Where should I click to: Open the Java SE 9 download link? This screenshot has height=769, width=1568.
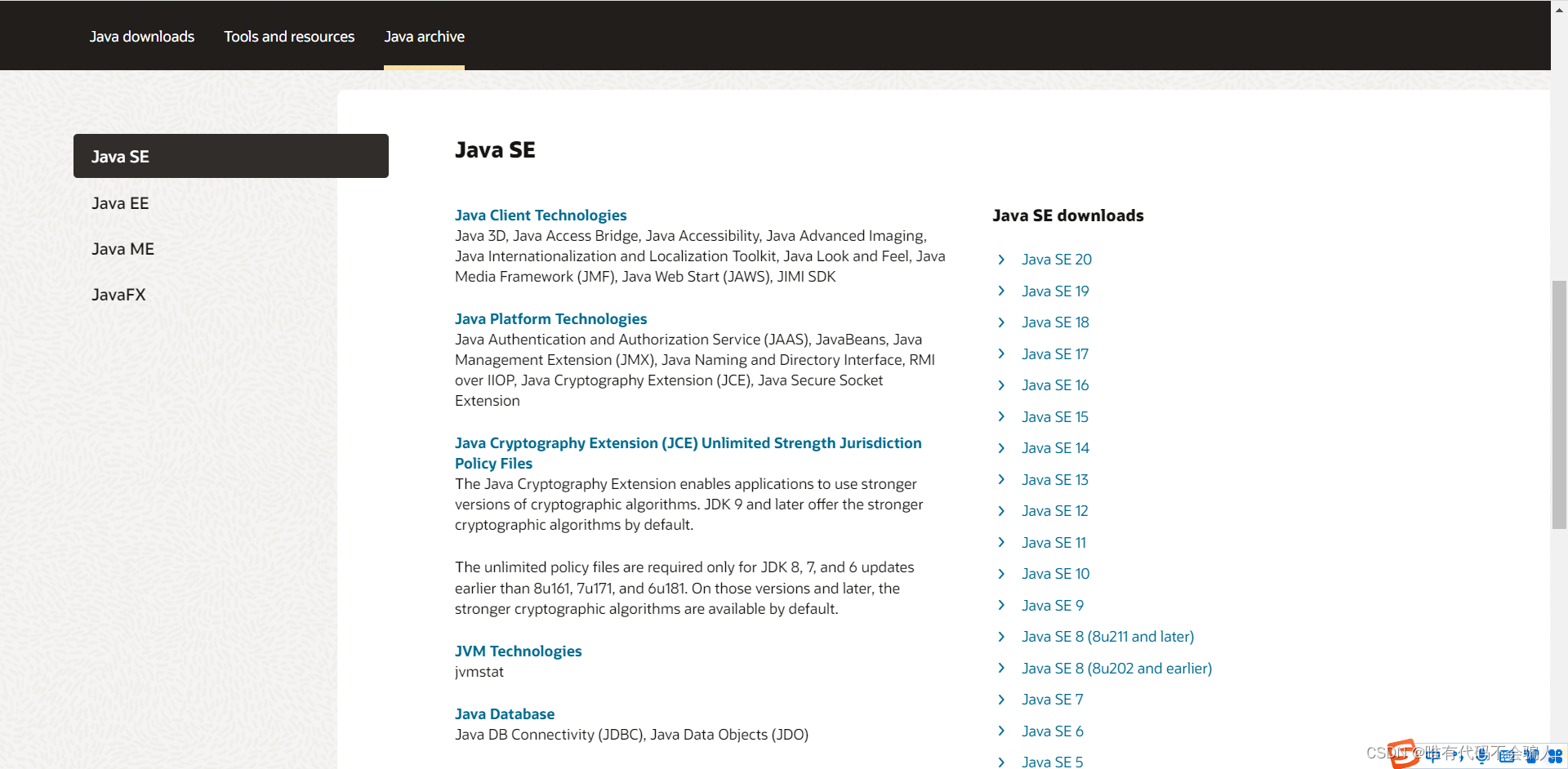coord(1053,606)
